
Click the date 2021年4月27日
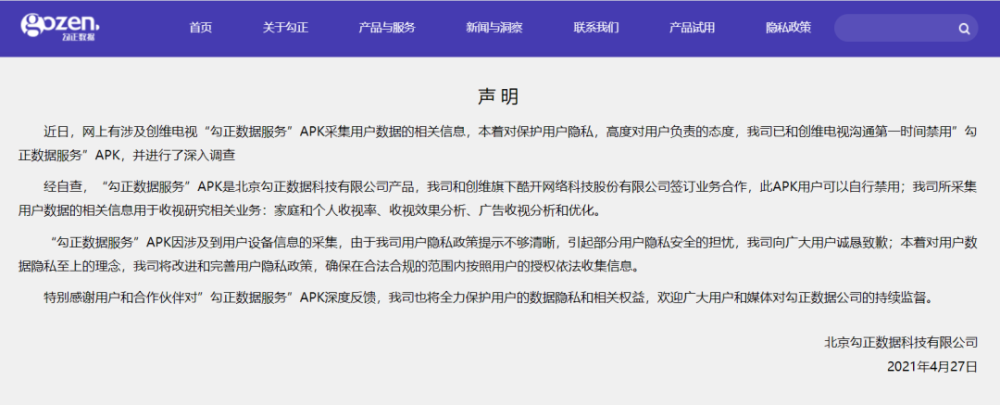click(932, 367)
